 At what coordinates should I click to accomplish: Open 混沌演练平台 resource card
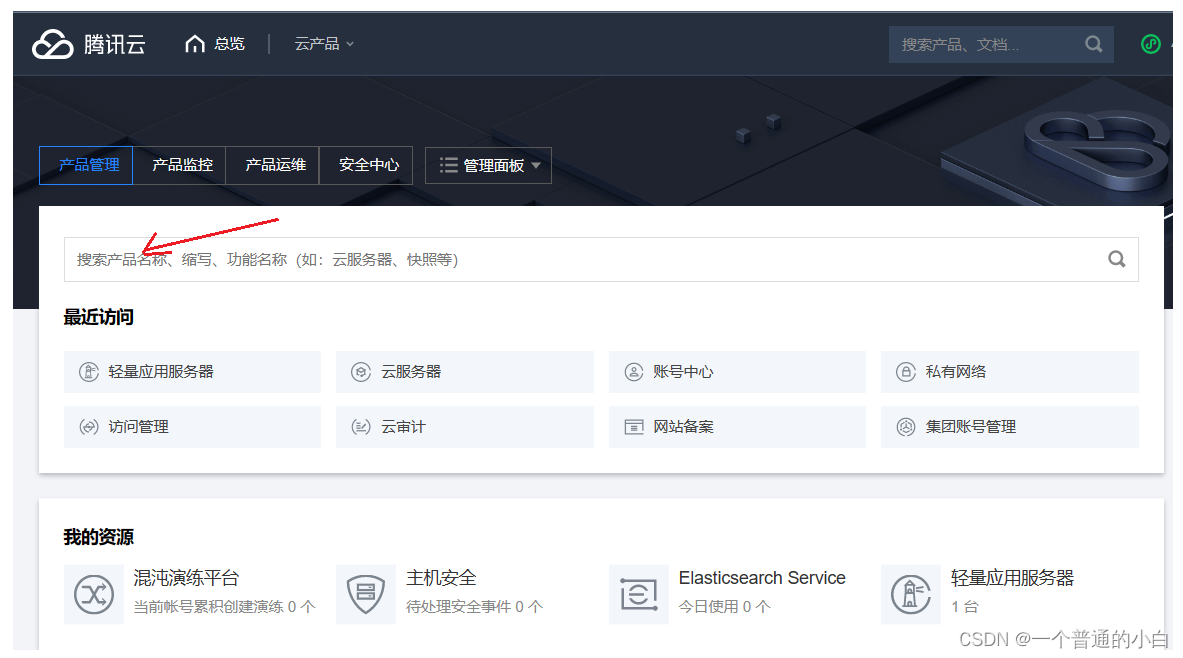click(x=190, y=594)
